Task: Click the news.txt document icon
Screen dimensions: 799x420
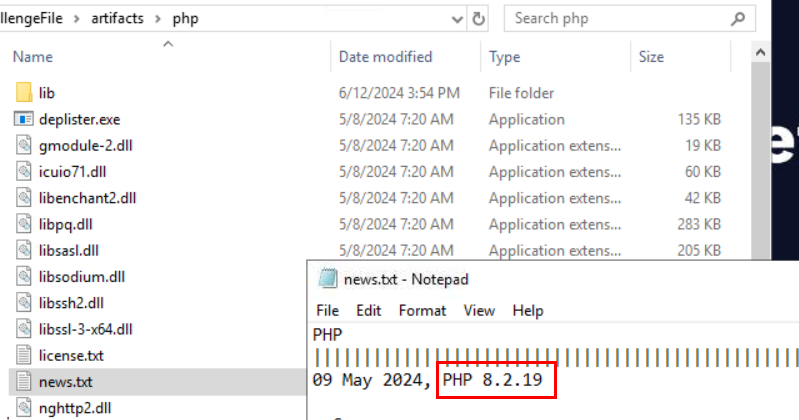Action: [x=23, y=382]
